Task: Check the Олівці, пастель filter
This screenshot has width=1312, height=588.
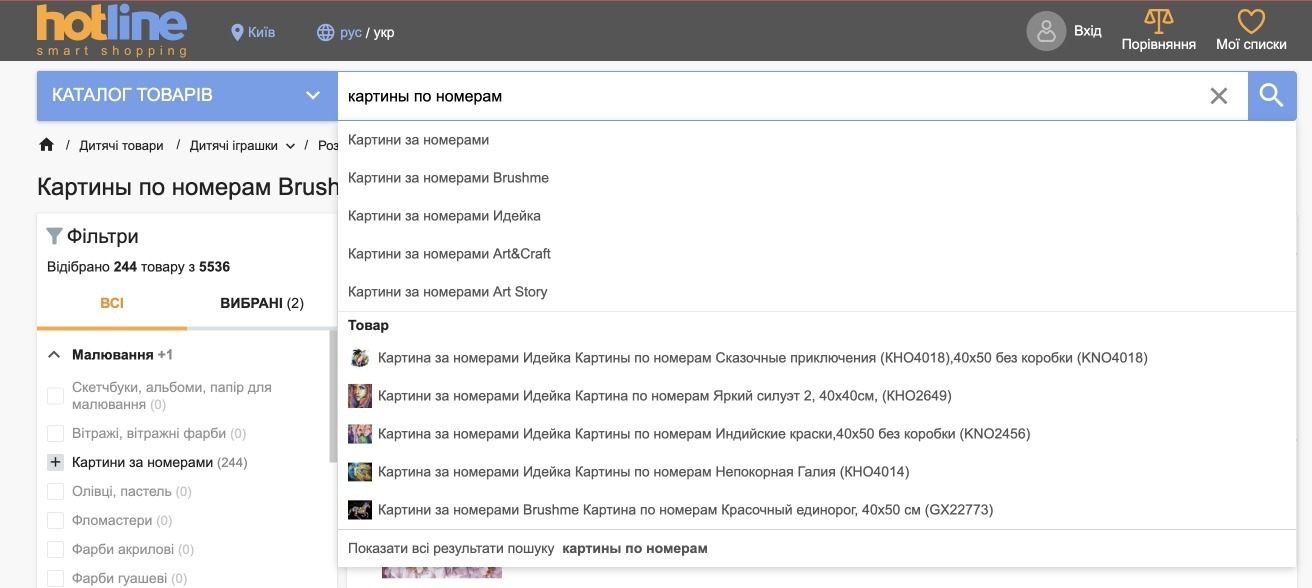Action: [x=56, y=492]
